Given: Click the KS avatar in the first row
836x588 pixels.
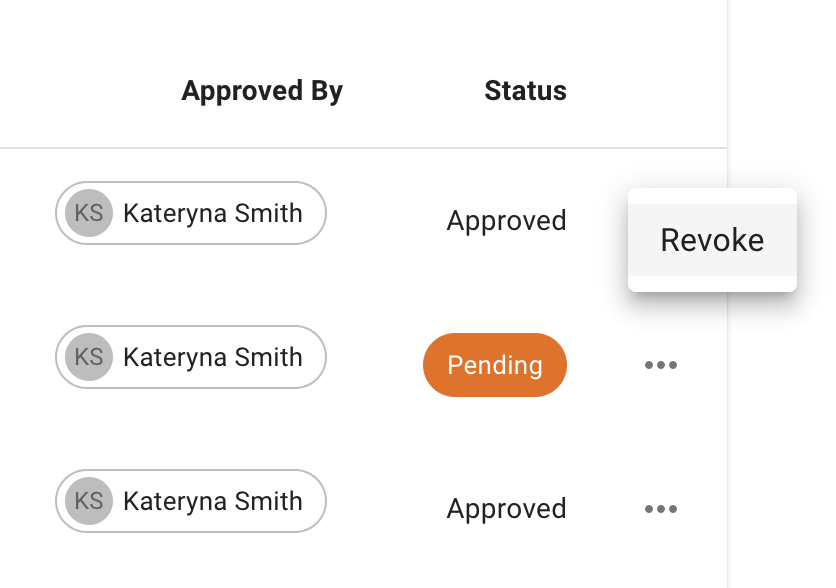Looking at the screenshot, I should 89,212.
